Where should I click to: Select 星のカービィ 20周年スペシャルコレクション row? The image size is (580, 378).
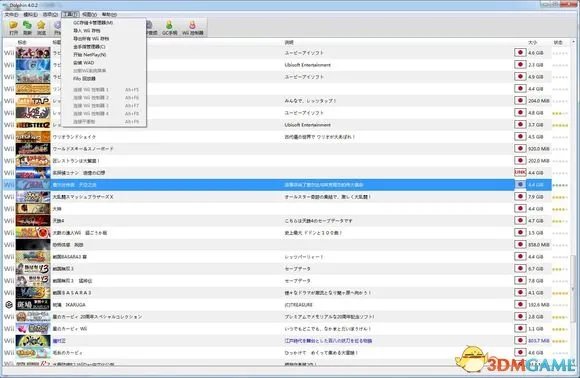tap(277, 317)
